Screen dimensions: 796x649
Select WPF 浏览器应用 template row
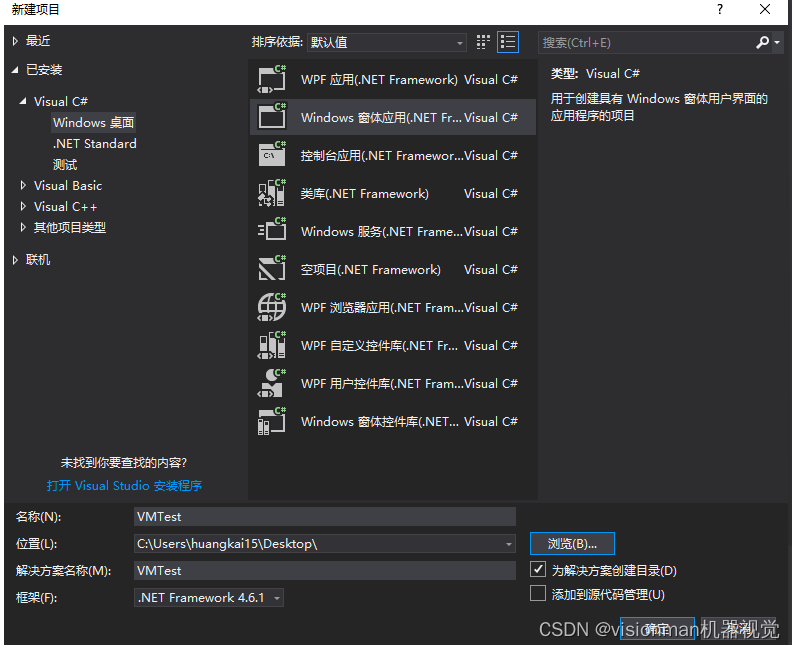point(392,307)
